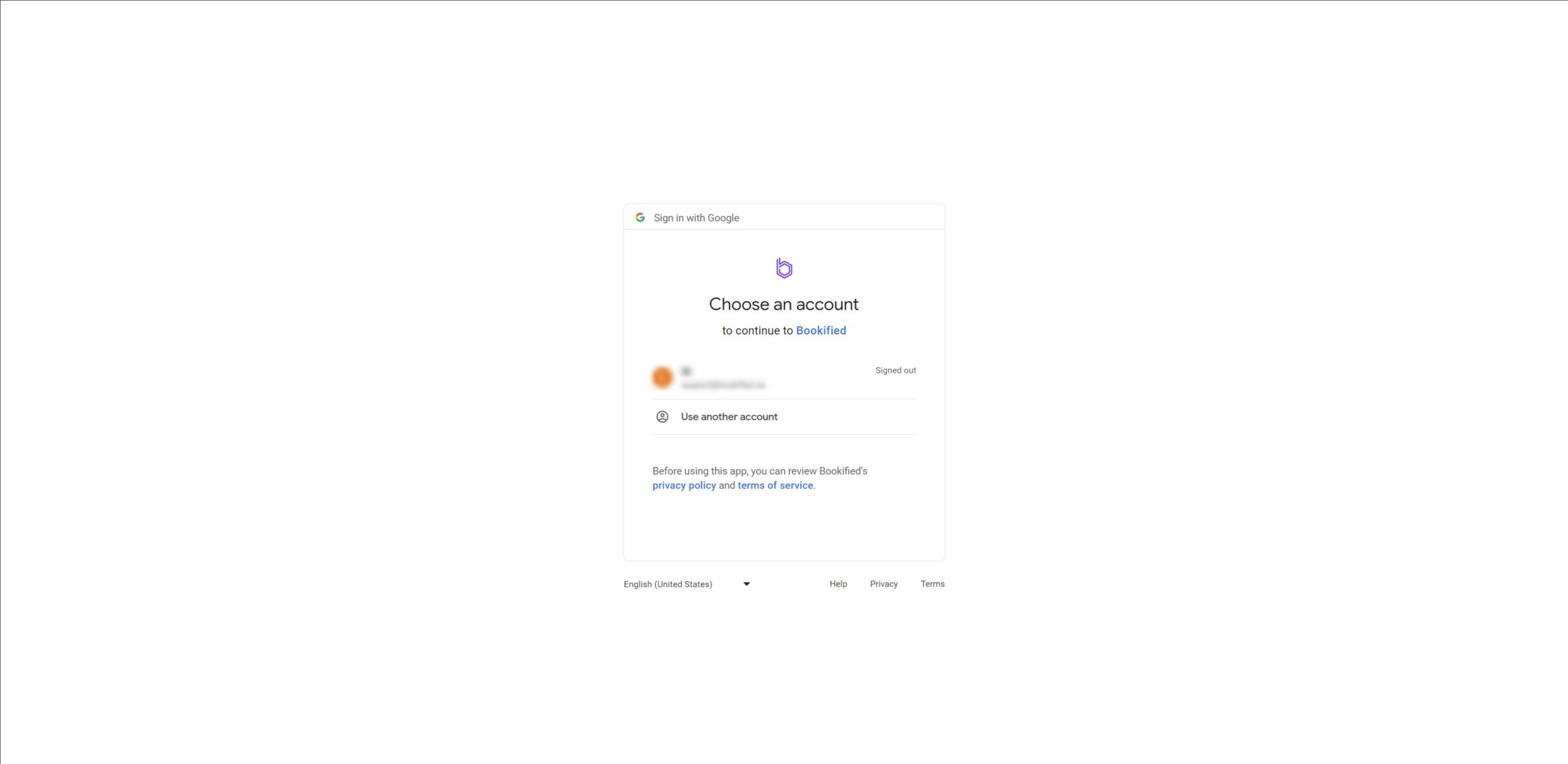Screen dimensions: 1568x764
Task: Click the Choose an account heading
Action: (x=784, y=304)
